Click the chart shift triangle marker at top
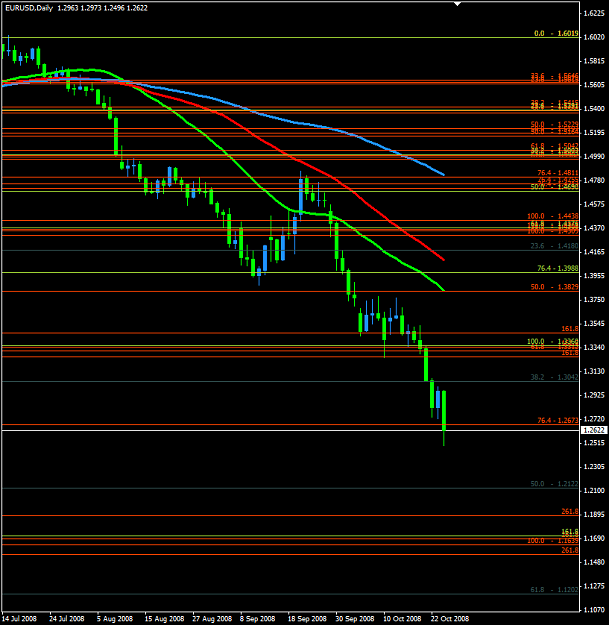The width and height of the screenshot is (609, 625). [458, 4]
